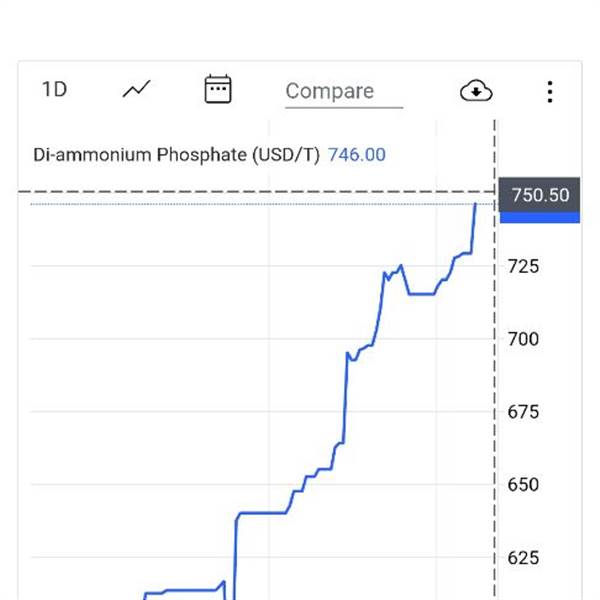
Task: Click the 675 price axis label
Action: (523, 412)
